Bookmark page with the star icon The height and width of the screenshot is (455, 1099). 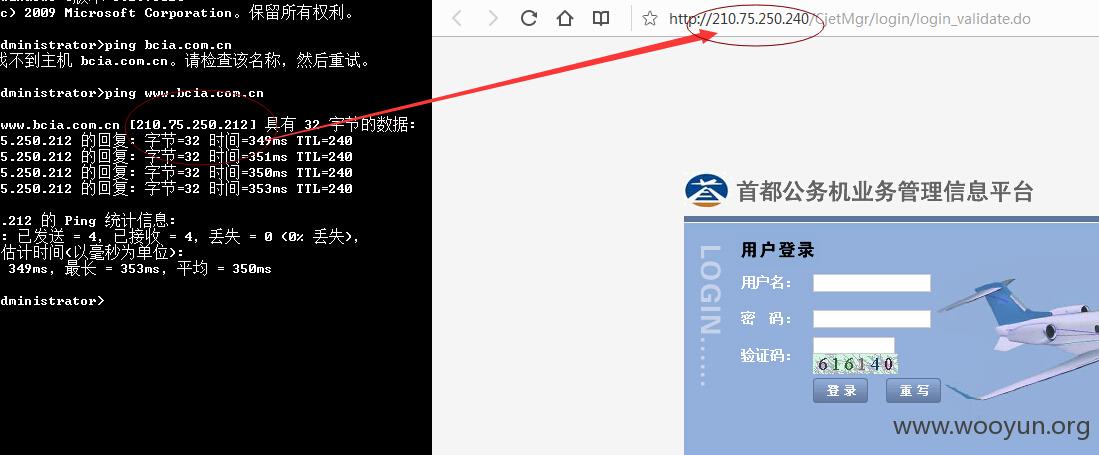pos(650,19)
